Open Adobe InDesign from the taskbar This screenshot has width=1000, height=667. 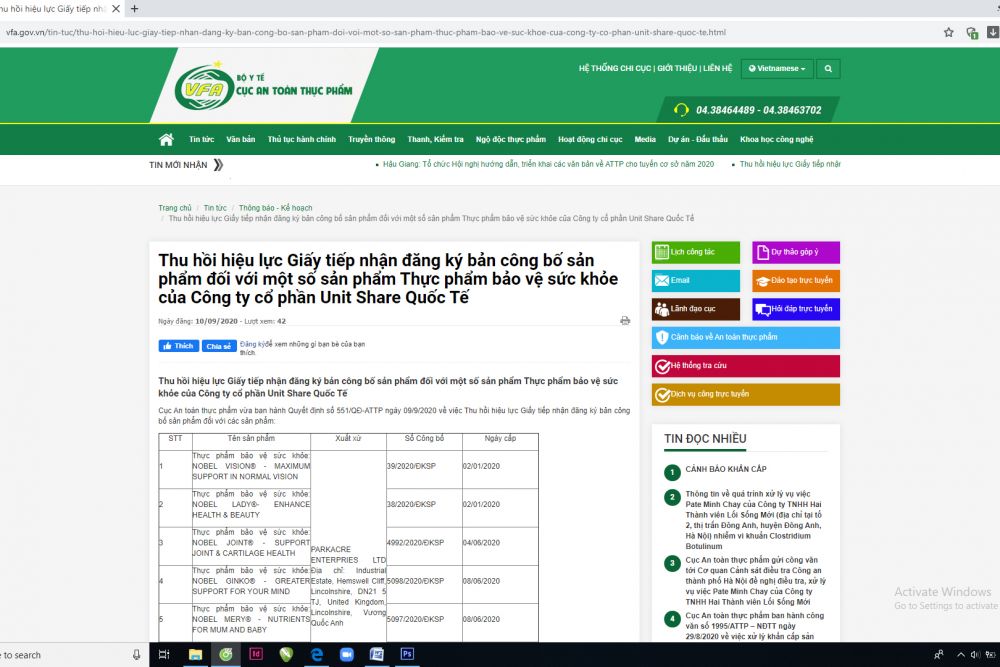[x=256, y=654]
